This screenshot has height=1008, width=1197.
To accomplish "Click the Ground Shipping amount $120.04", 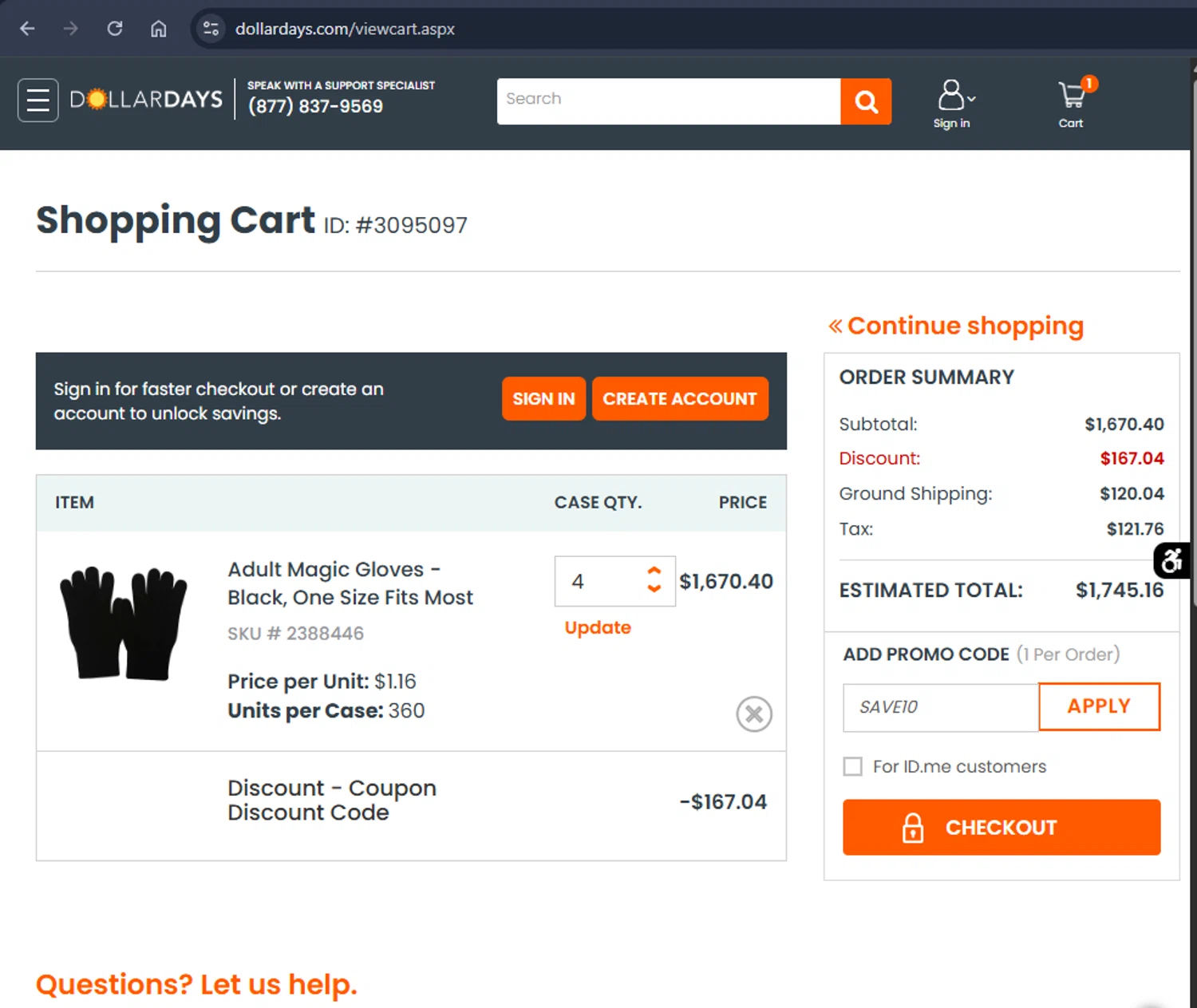I will click(x=1132, y=493).
